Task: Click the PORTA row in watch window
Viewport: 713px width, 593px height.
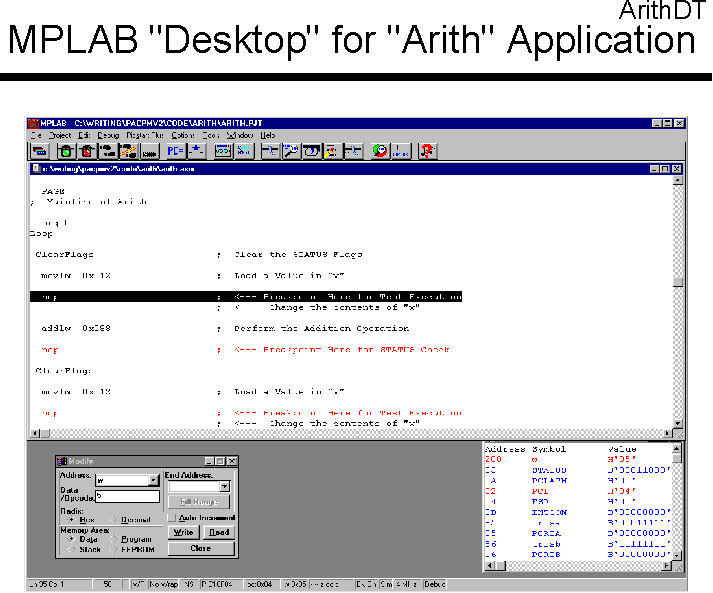Action: coord(578,533)
